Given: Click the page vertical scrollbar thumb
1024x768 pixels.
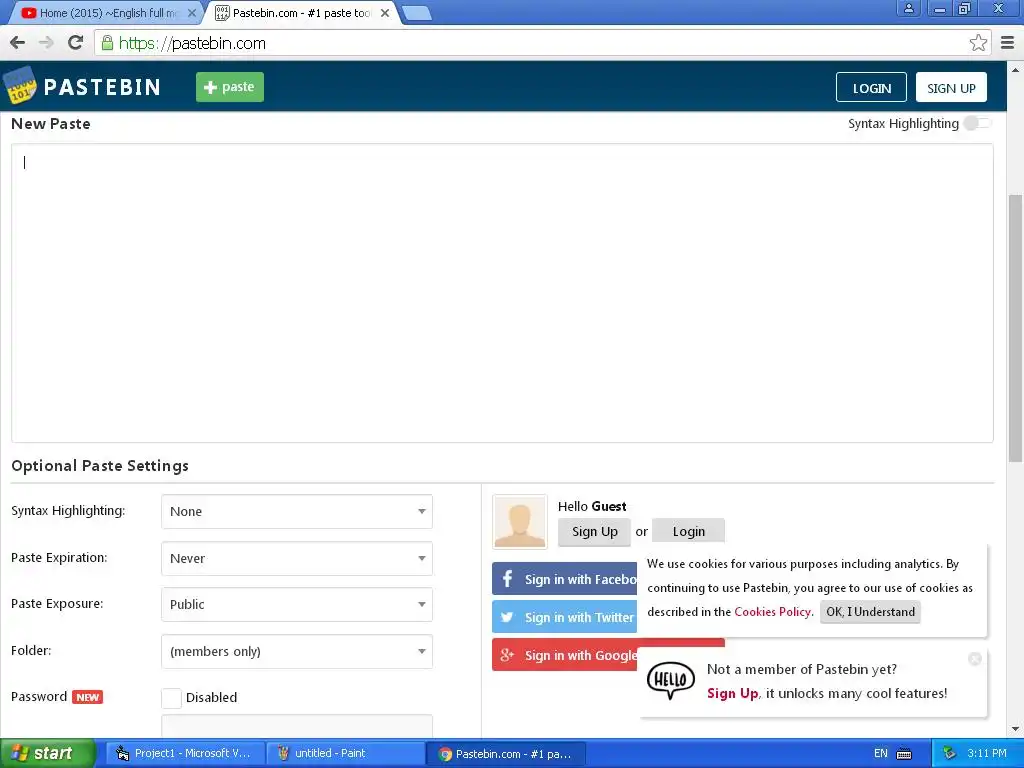Looking at the screenshot, I should tap(1015, 328).
